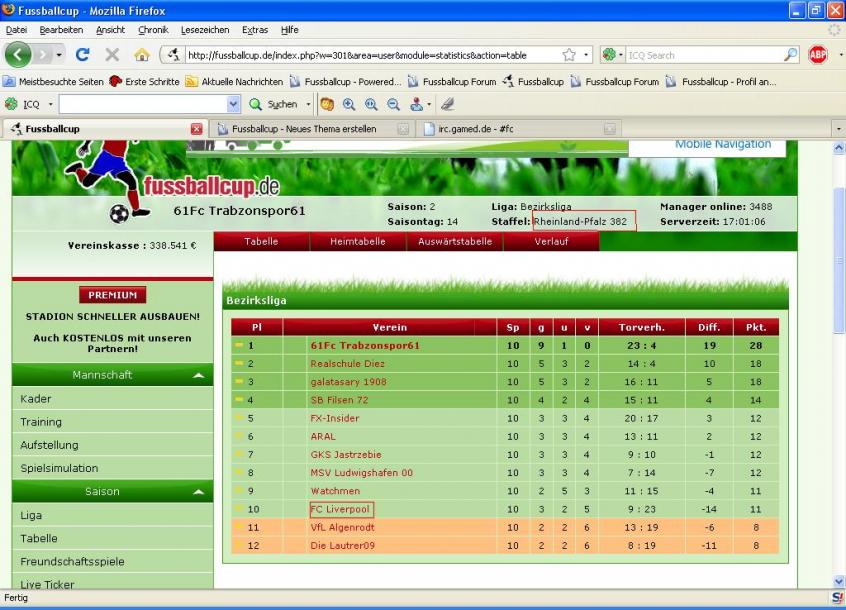Switch to the Auswärtstabelle tab
Viewport: 846px width, 610px height.
click(455, 241)
